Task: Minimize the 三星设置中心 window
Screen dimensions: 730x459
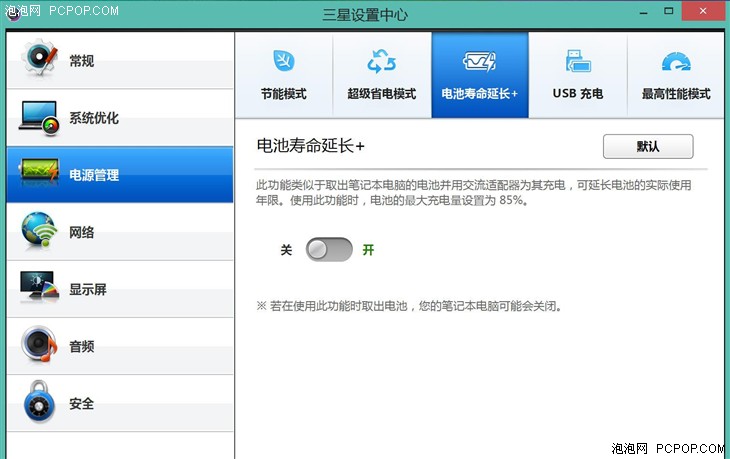Action: click(x=643, y=12)
